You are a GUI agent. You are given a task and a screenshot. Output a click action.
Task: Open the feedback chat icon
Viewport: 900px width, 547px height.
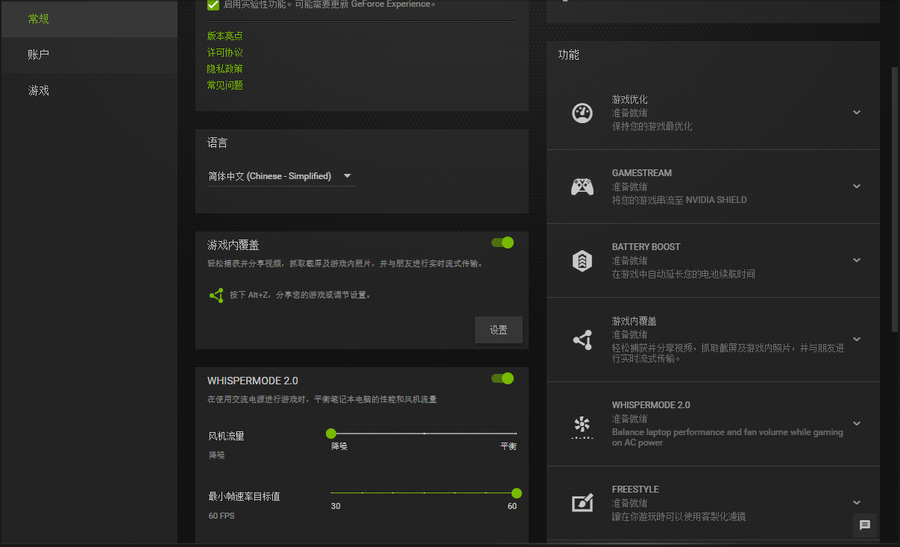tap(865, 525)
